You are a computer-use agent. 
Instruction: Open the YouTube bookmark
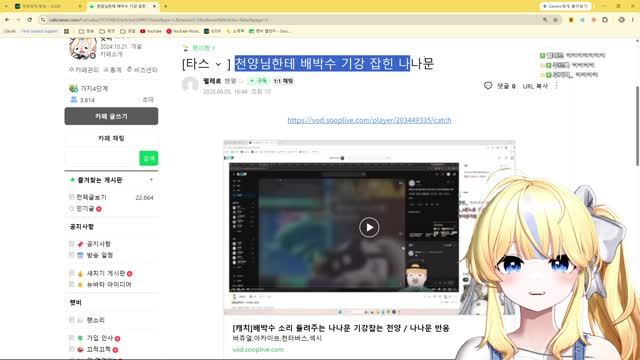[x=151, y=31]
